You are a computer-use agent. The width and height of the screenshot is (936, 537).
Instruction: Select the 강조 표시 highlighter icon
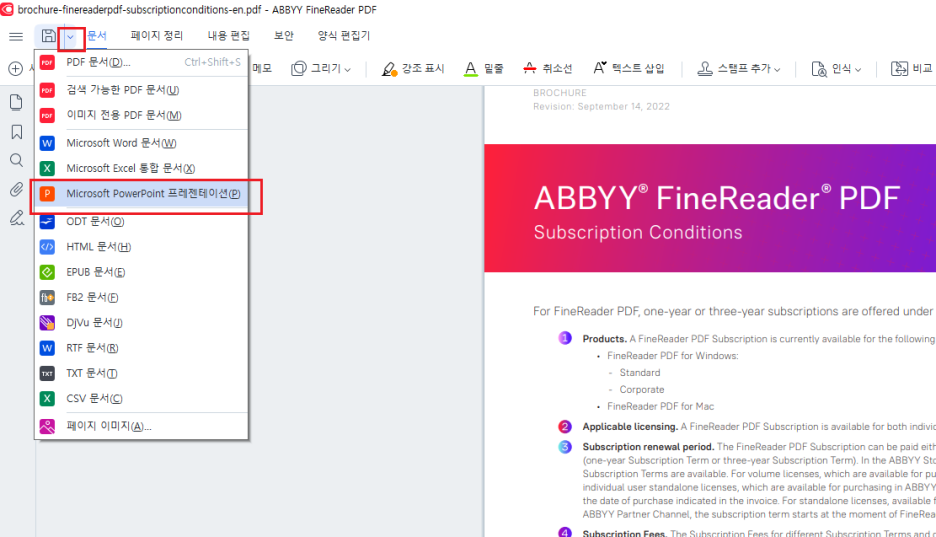click(389, 69)
